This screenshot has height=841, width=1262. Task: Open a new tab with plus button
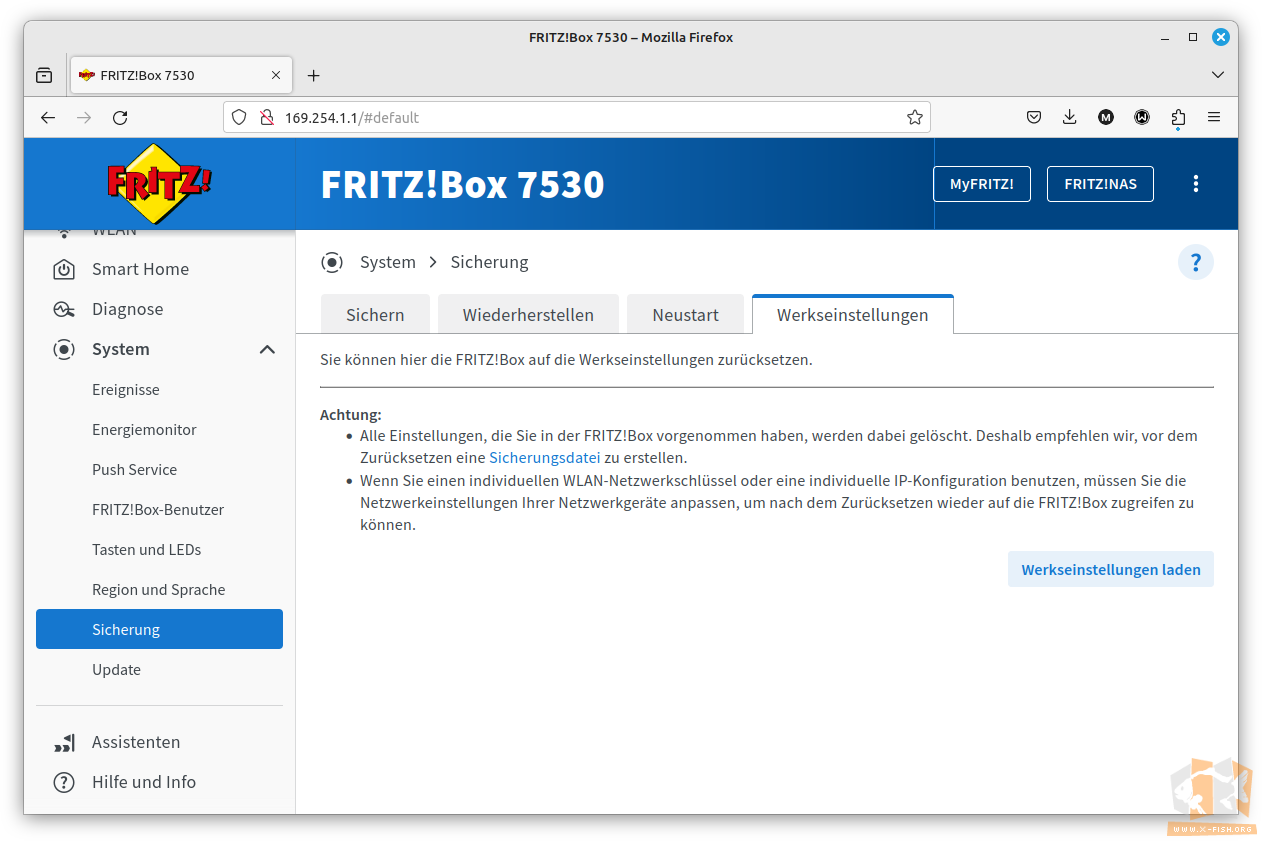[313, 75]
